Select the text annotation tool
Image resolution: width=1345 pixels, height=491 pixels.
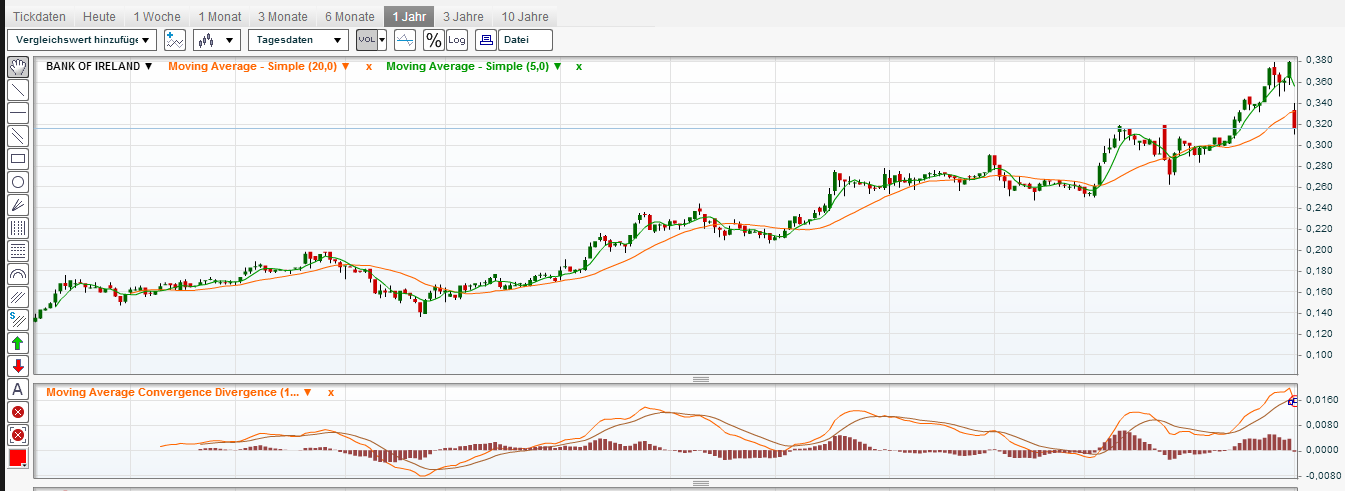tap(18, 389)
